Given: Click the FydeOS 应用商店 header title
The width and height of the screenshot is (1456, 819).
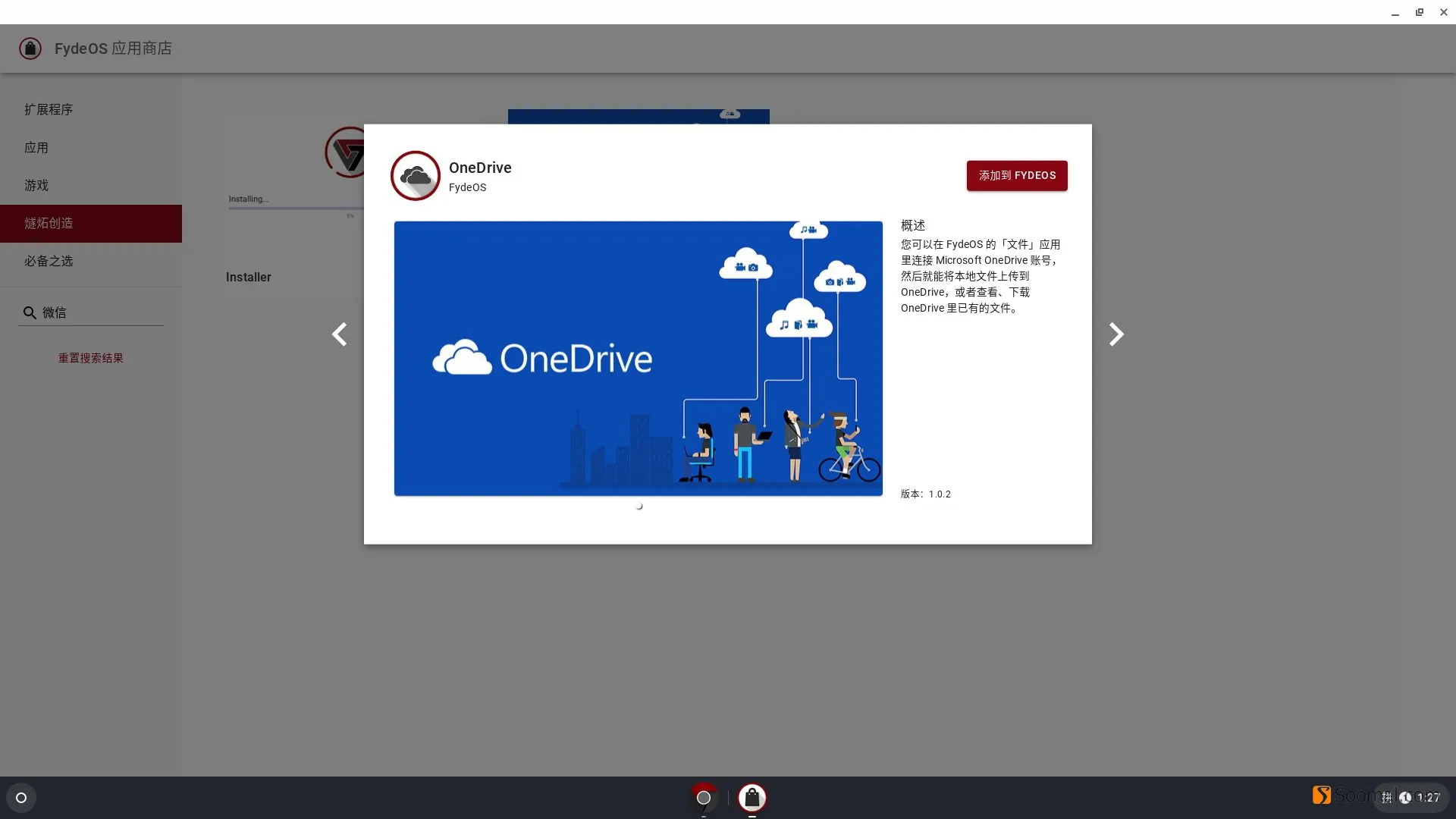Looking at the screenshot, I should pos(113,49).
